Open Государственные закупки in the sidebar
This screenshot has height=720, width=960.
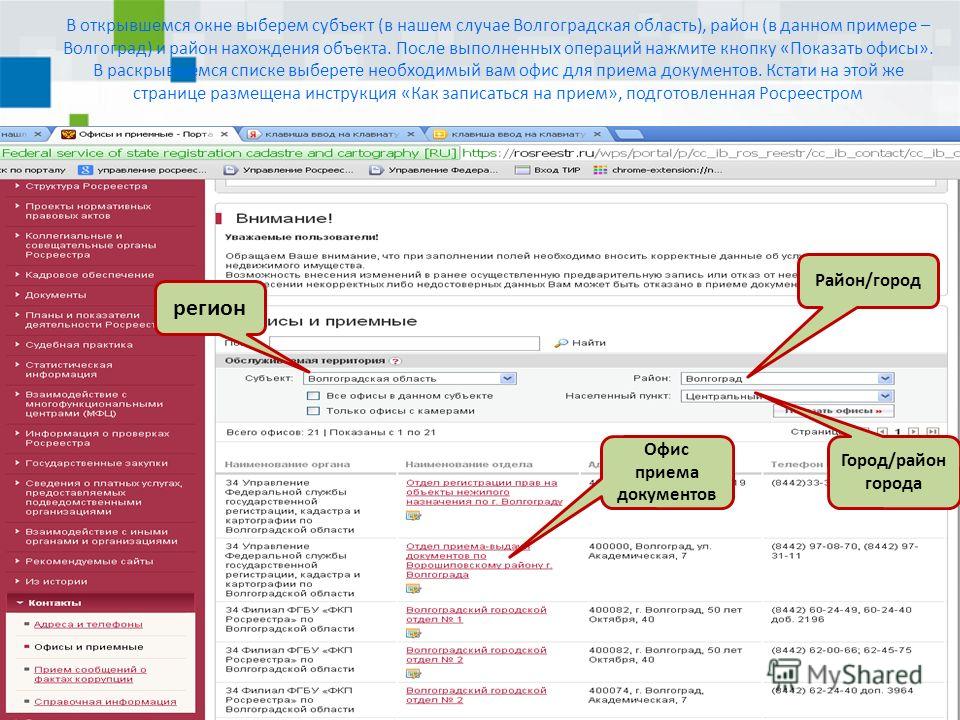pos(96,463)
